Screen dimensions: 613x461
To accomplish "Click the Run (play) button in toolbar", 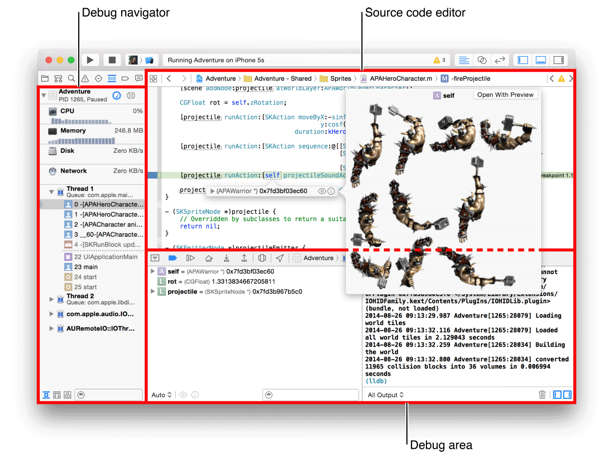I will (x=90, y=60).
